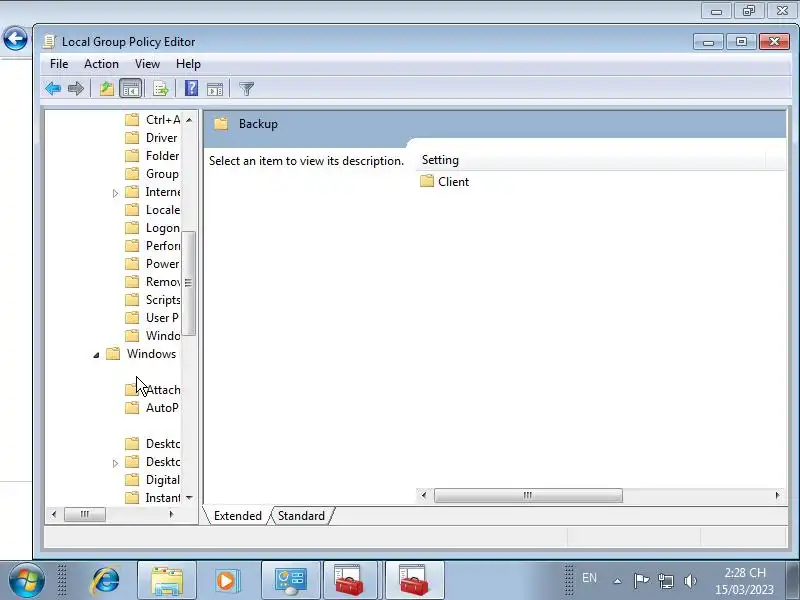
Task: Open Windows Media Player from the taskbar
Action: click(x=227, y=581)
